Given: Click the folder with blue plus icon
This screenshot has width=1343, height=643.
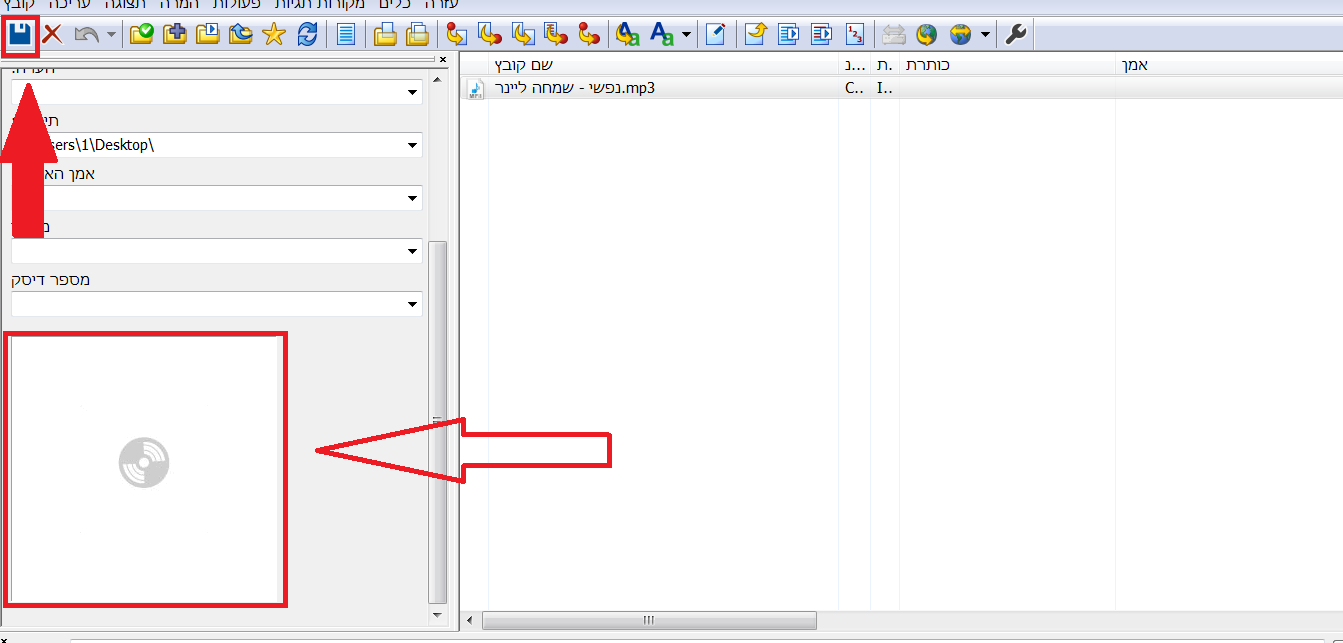Looking at the screenshot, I should click(175, 35).
